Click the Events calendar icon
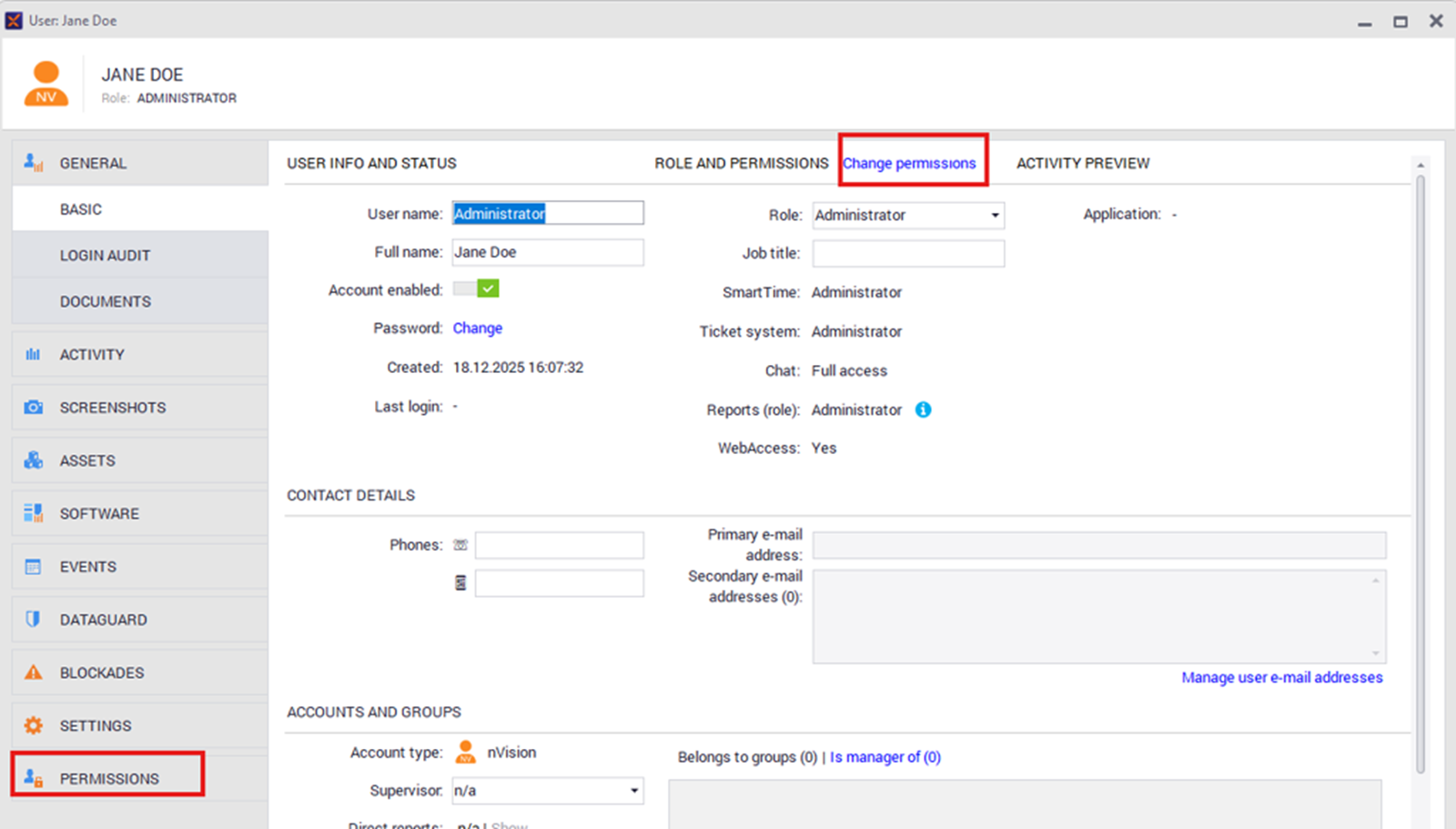1456x829 pixels. [34, 567]
